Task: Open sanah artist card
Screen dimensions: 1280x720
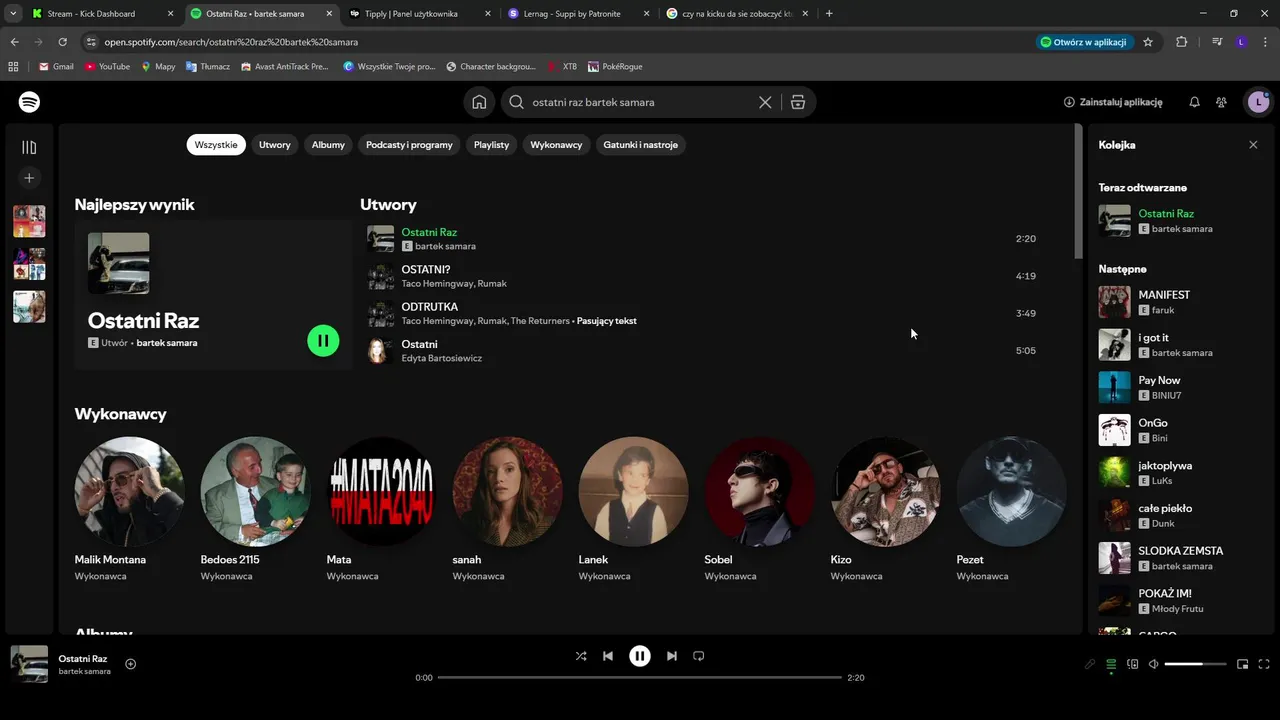Action: [x=507, y=508]
